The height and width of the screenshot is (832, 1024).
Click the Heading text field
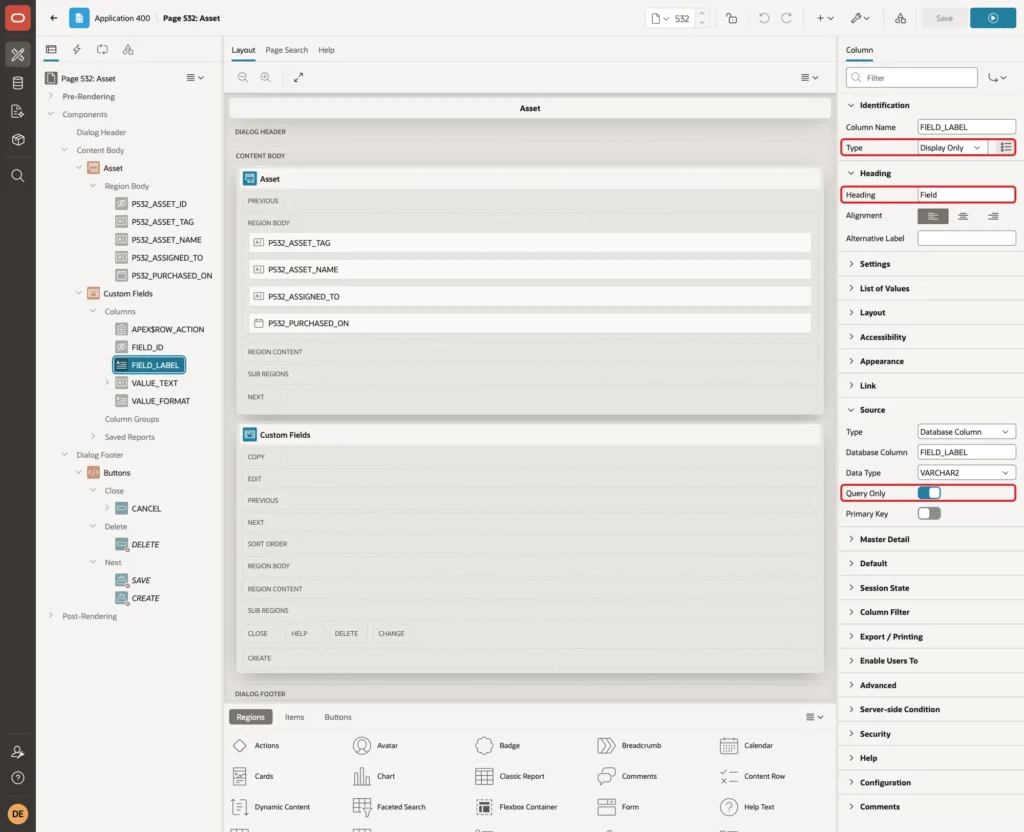pyautogui.click(x=966, y=195)
